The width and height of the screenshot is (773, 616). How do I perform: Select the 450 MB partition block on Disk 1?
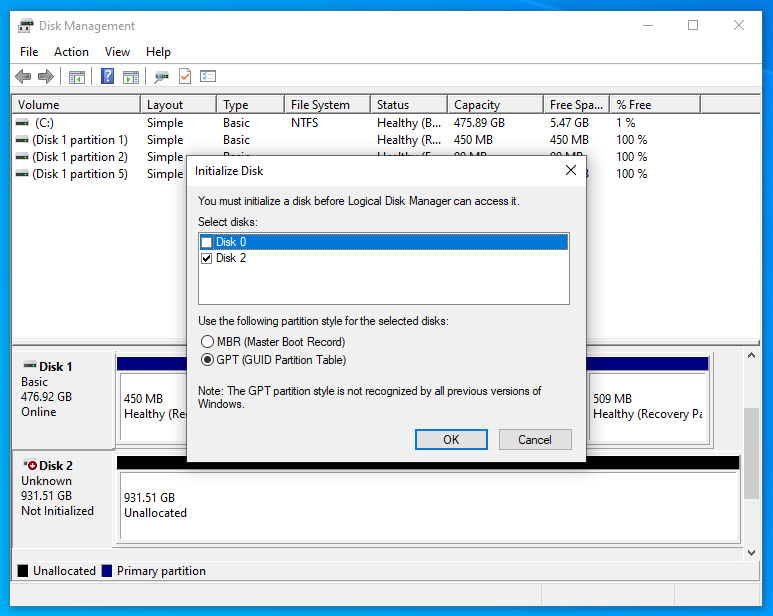153,407
